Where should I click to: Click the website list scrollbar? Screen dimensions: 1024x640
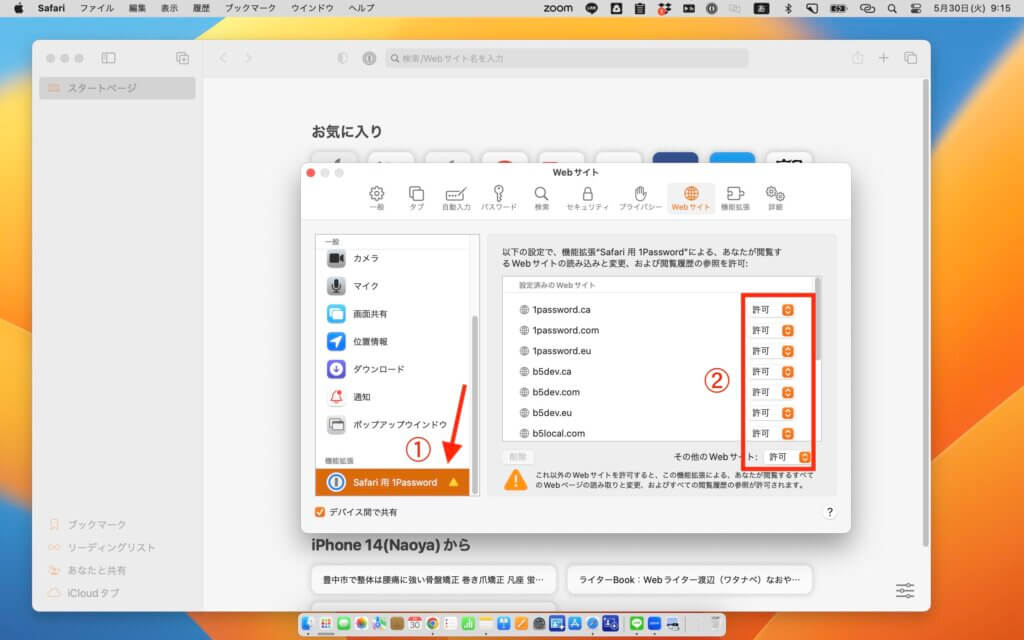[x=818, y=319]
